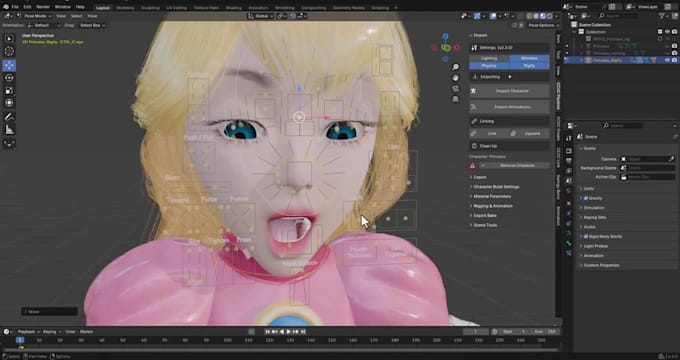
Task: Select the Scale tool
Action: [9, 91]
